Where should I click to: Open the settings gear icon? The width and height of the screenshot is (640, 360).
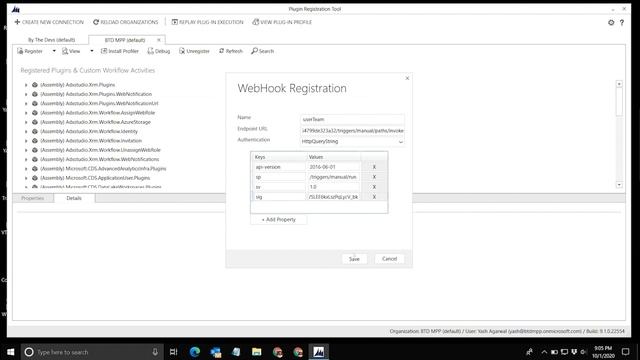click(x=611, y=22)
